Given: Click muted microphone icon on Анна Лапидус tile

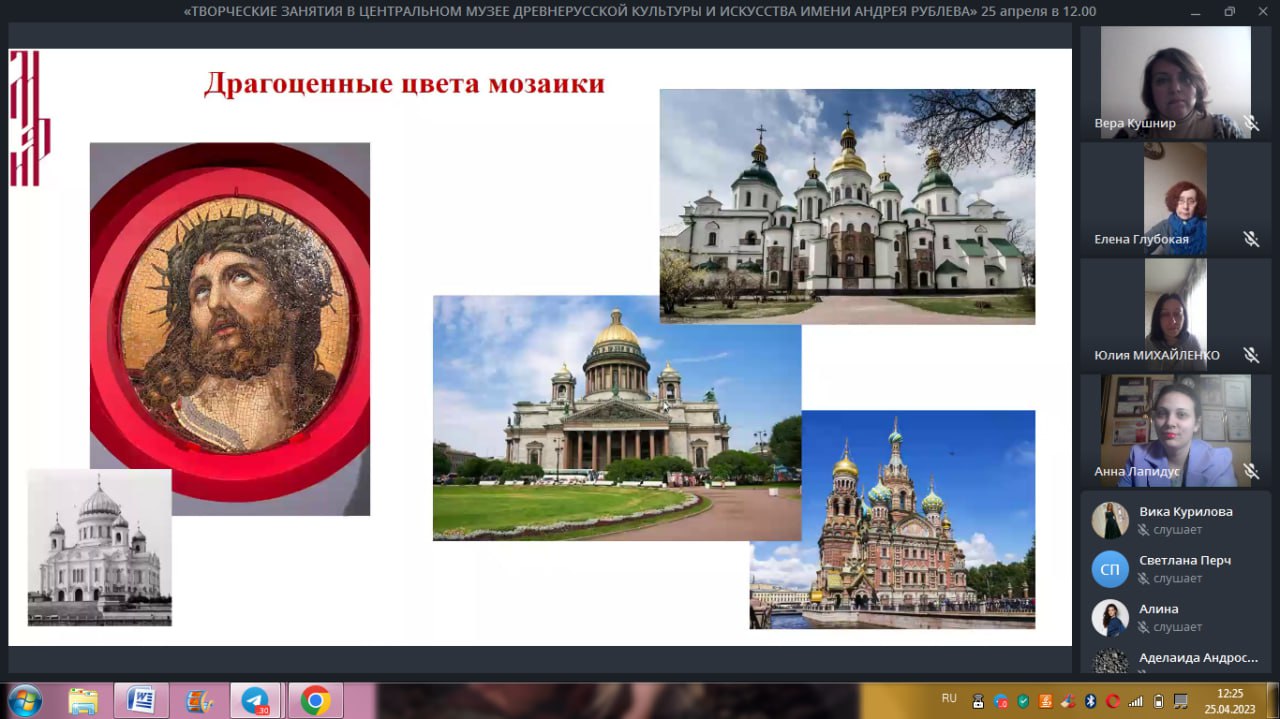Looking at the screenshot, I should tap(1250, 471).
